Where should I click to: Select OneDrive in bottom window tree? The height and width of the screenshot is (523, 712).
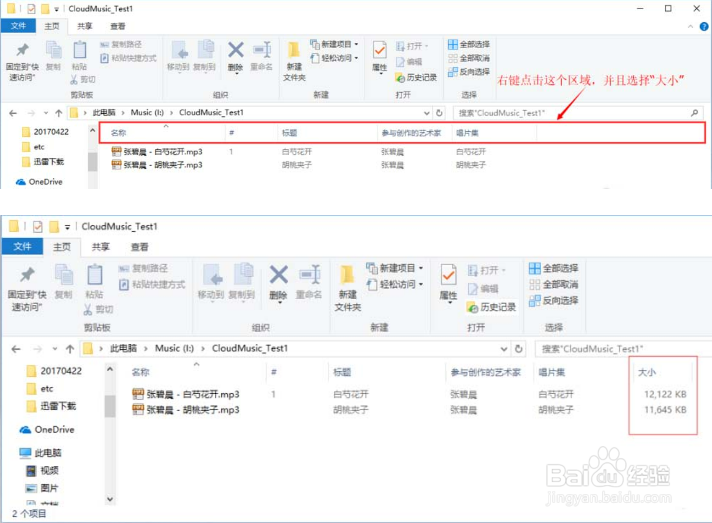pyautogui.click(x=47, y=429)
